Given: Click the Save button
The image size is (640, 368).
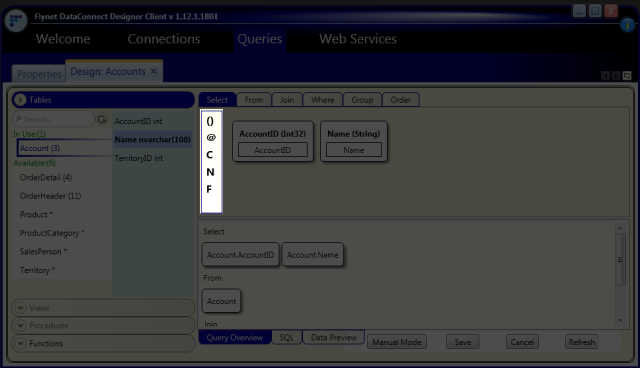Looking at the screenshot, I should click(x=462, y=342).
